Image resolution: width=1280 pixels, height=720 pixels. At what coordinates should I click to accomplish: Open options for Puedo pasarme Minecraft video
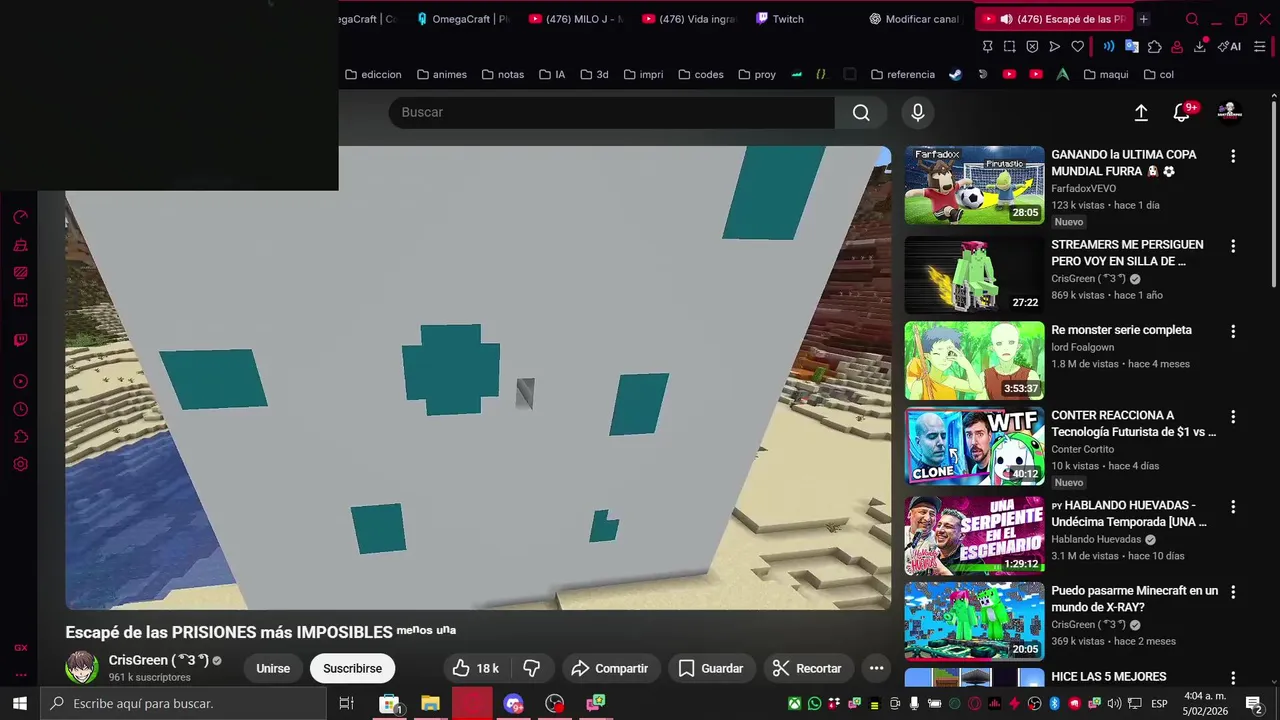(1233, 593)
